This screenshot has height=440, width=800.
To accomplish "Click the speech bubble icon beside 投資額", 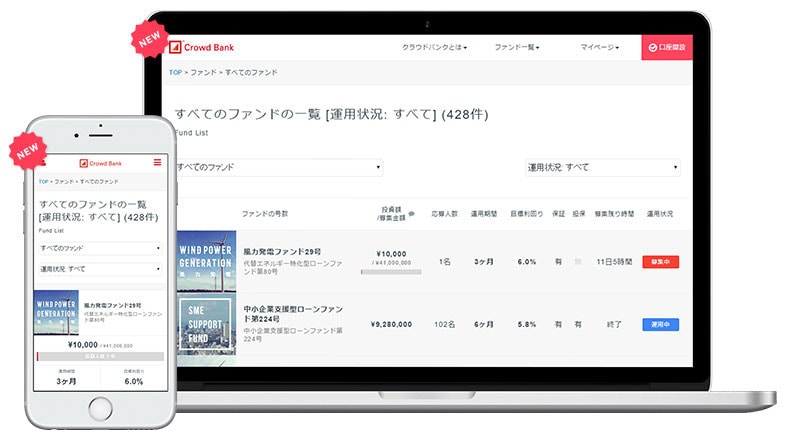I will (x=412, y=214).
